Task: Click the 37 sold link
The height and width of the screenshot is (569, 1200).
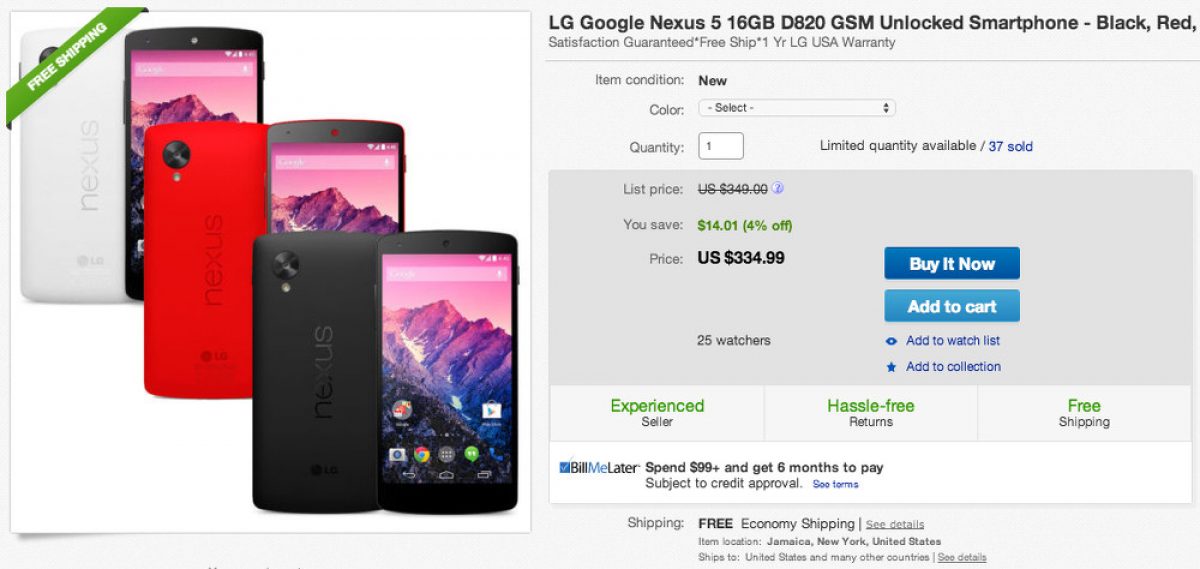Action: tap(1010, 146)
